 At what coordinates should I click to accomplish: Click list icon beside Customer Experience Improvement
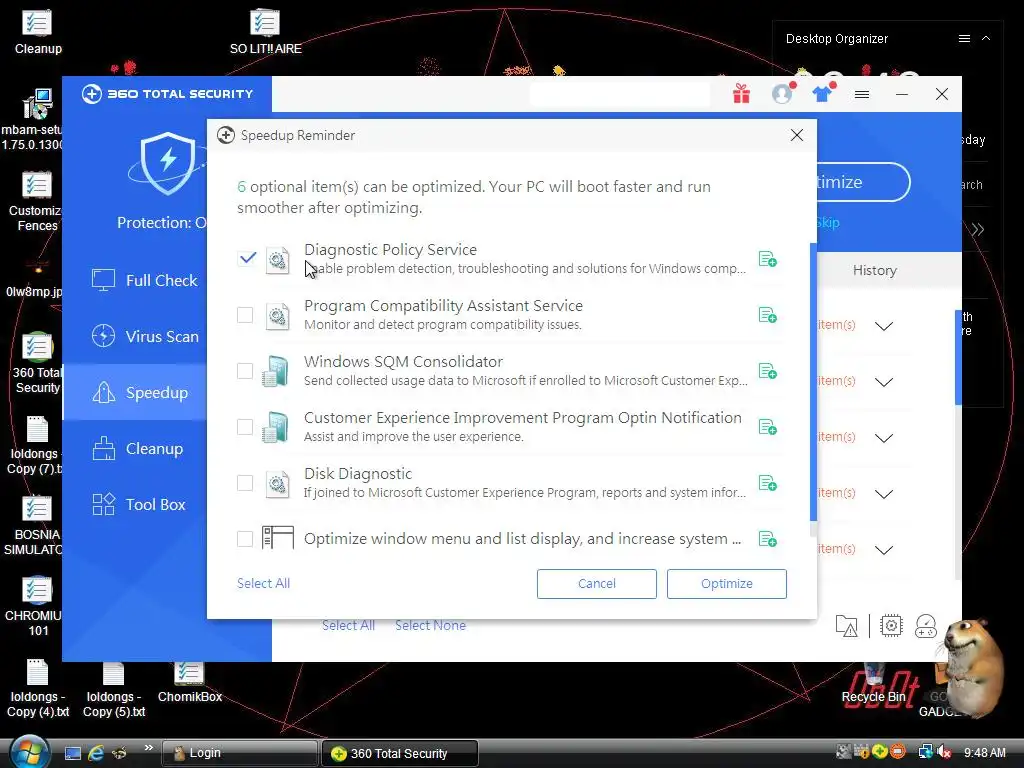tap(767, 428)
